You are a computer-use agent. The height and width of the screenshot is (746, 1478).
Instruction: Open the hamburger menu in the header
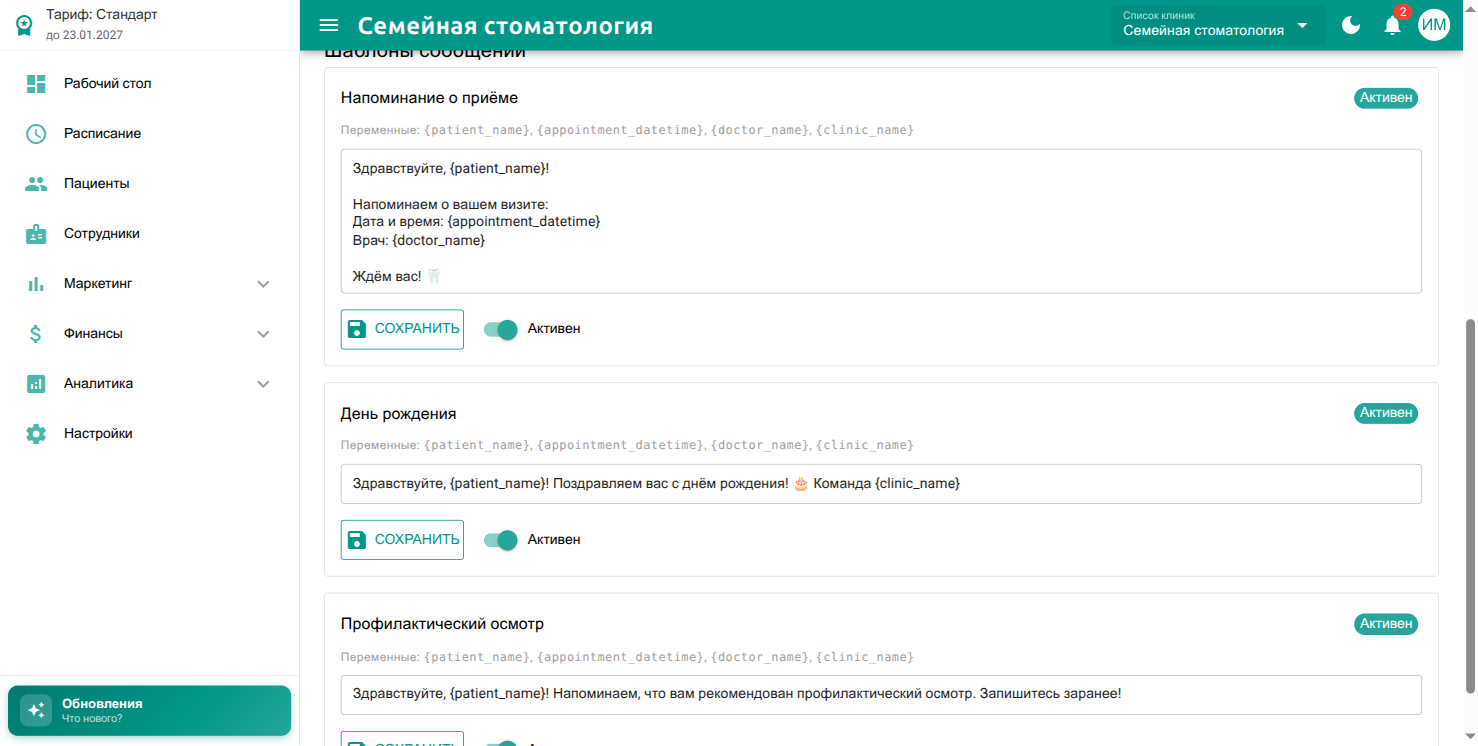(x=329, y=25)
